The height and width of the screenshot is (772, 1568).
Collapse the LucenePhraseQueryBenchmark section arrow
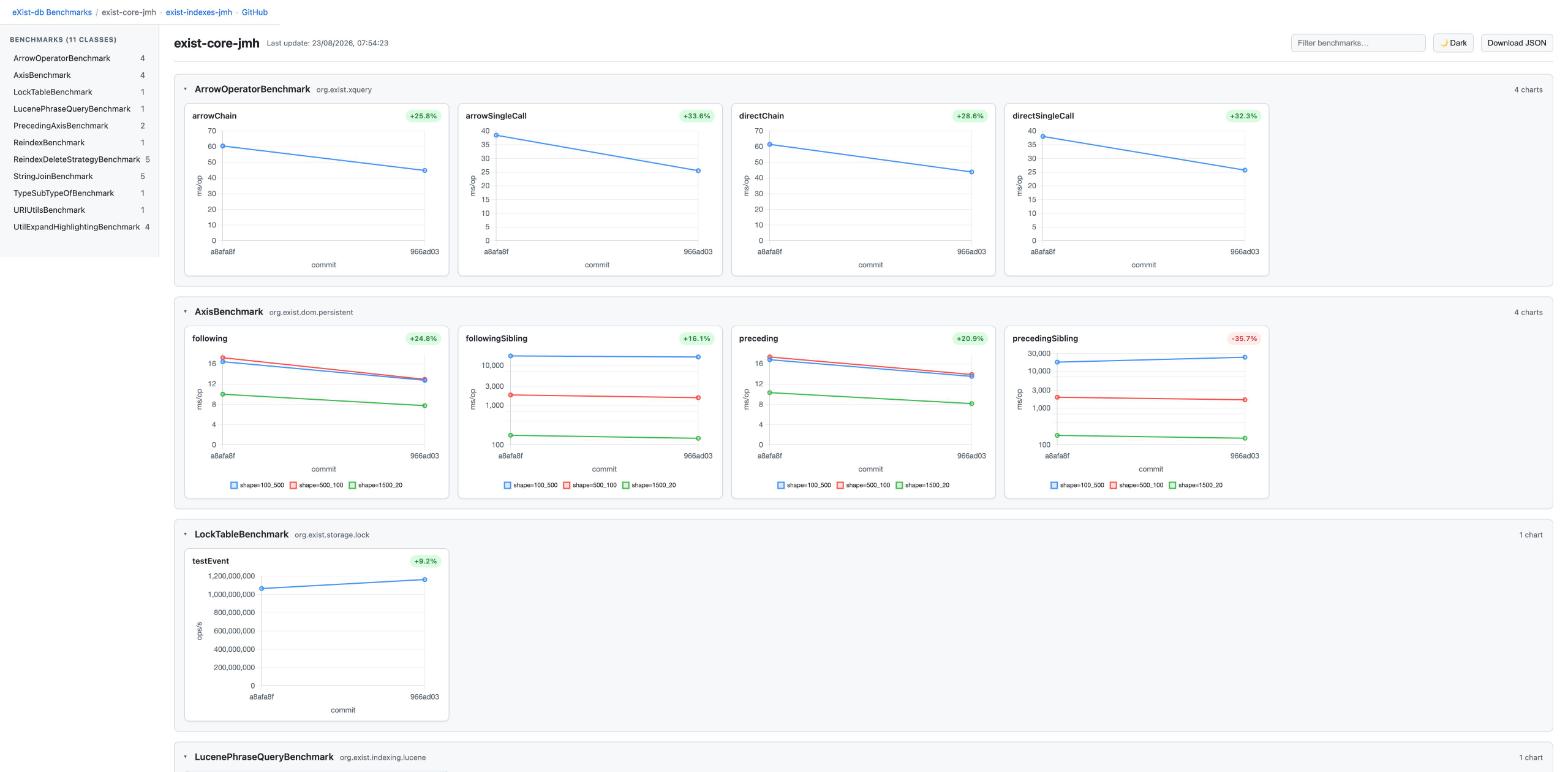pyautogui.click(x=185, y=757)
